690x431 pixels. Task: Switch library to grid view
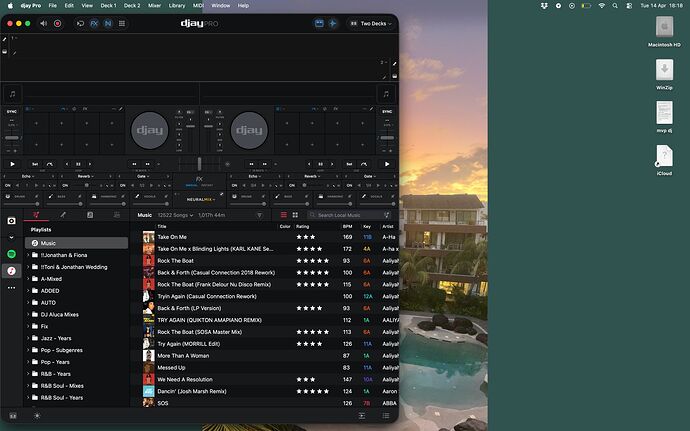pos(295,215)
